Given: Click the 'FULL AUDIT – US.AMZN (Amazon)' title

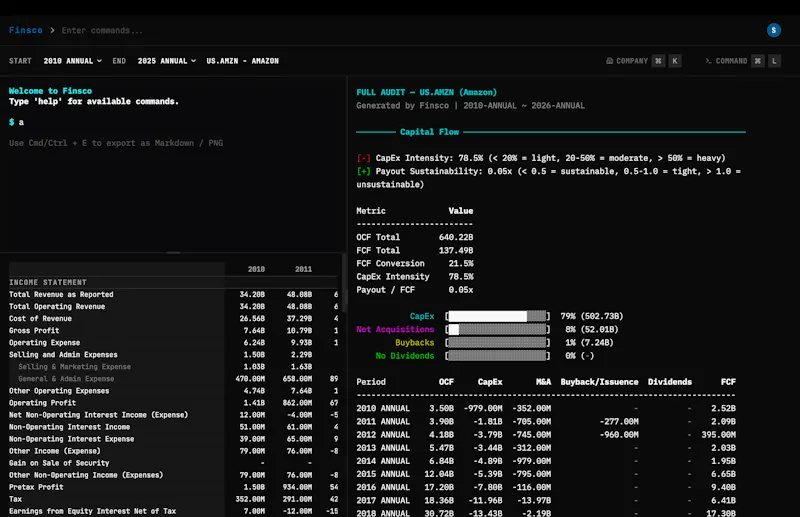Looking at the screenshot, I should [x=427, y=92].
